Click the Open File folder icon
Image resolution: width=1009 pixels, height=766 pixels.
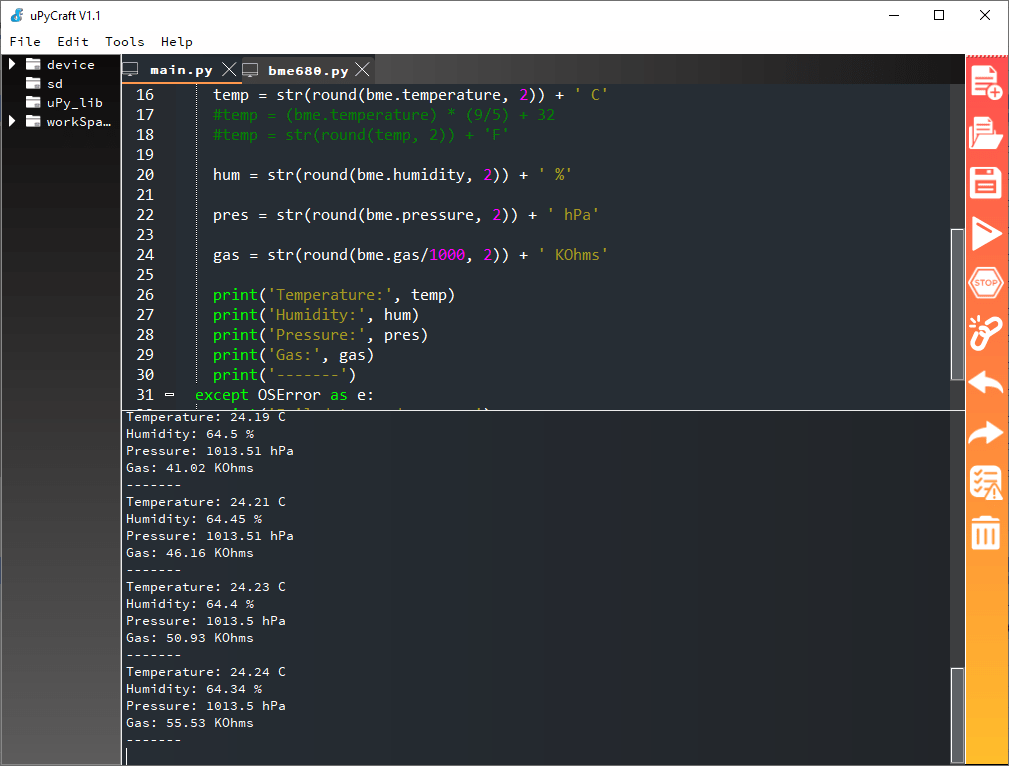(986, 132)
